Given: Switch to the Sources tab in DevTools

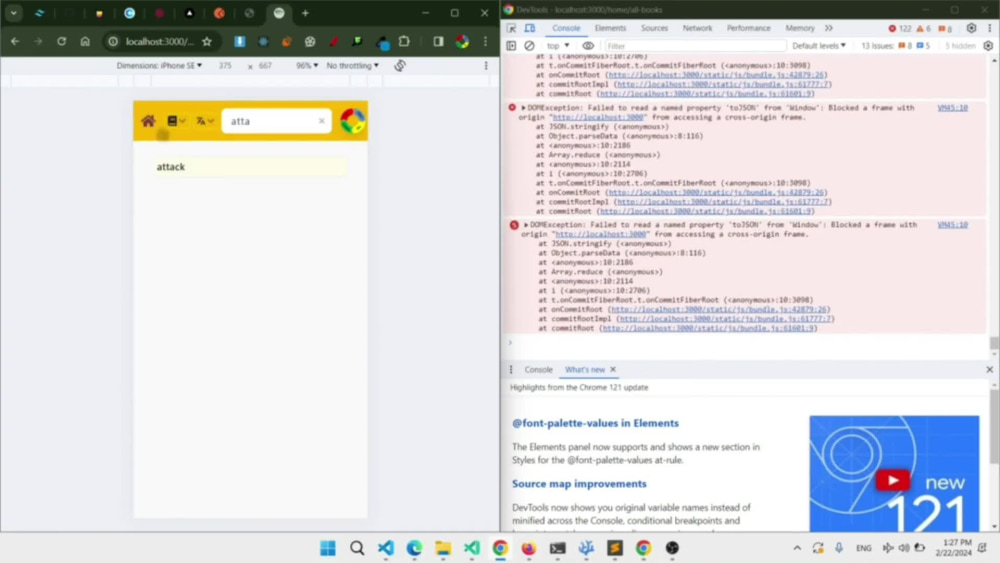Looking at the screenshot, I should pyautogui.click(x=654, y=28).
